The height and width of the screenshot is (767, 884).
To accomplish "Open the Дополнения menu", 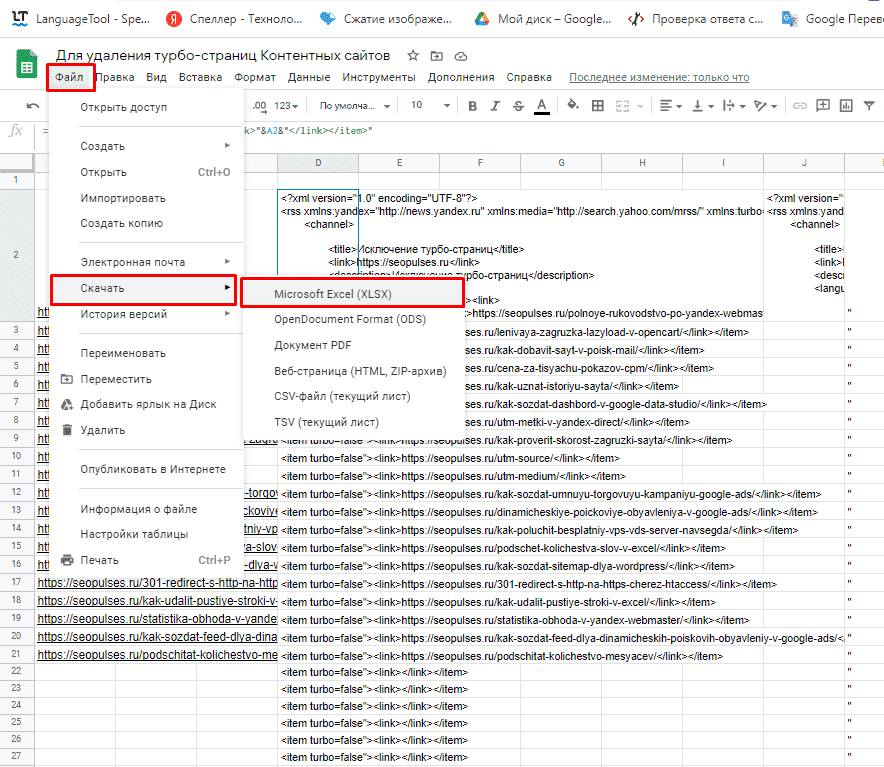I will (461, 77).
